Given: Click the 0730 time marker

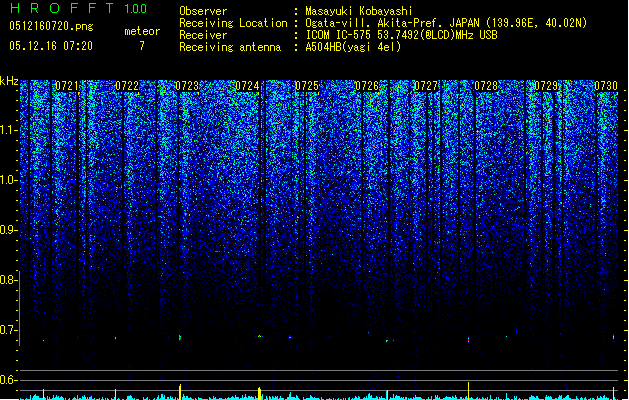Looking at the screenshot, I should 606,86.
